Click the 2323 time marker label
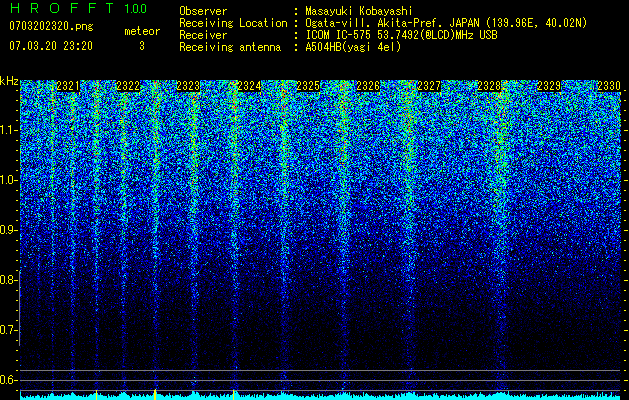Viewport: 629px width, 400px height. 188,86
